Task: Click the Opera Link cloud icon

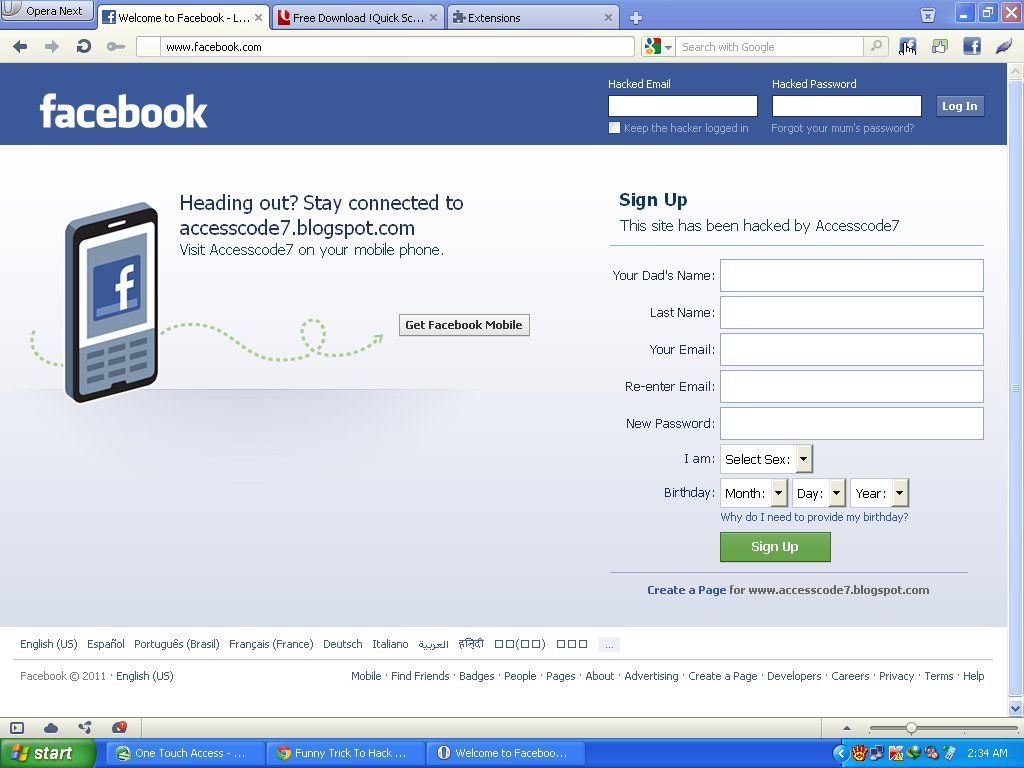Action: 51,728
